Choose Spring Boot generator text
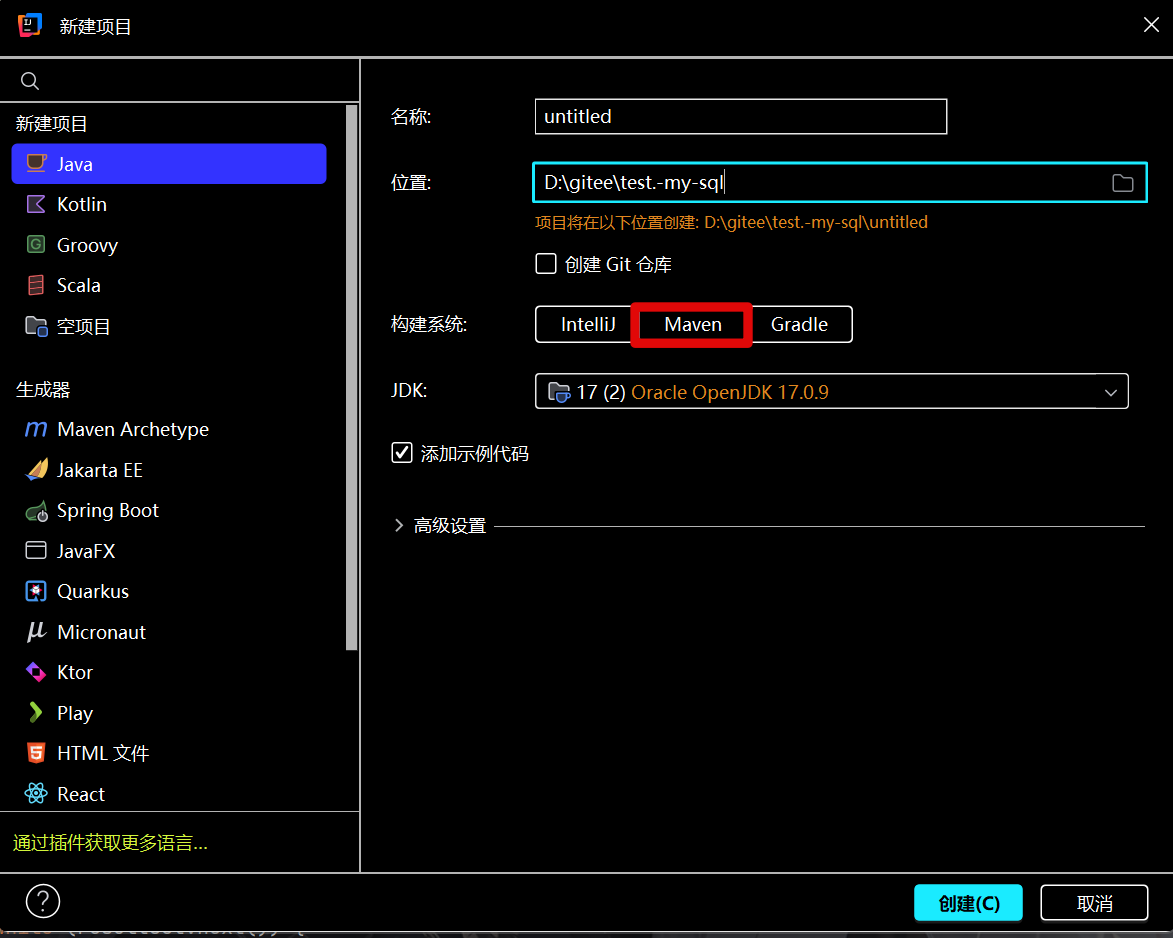 pos(108,511)
